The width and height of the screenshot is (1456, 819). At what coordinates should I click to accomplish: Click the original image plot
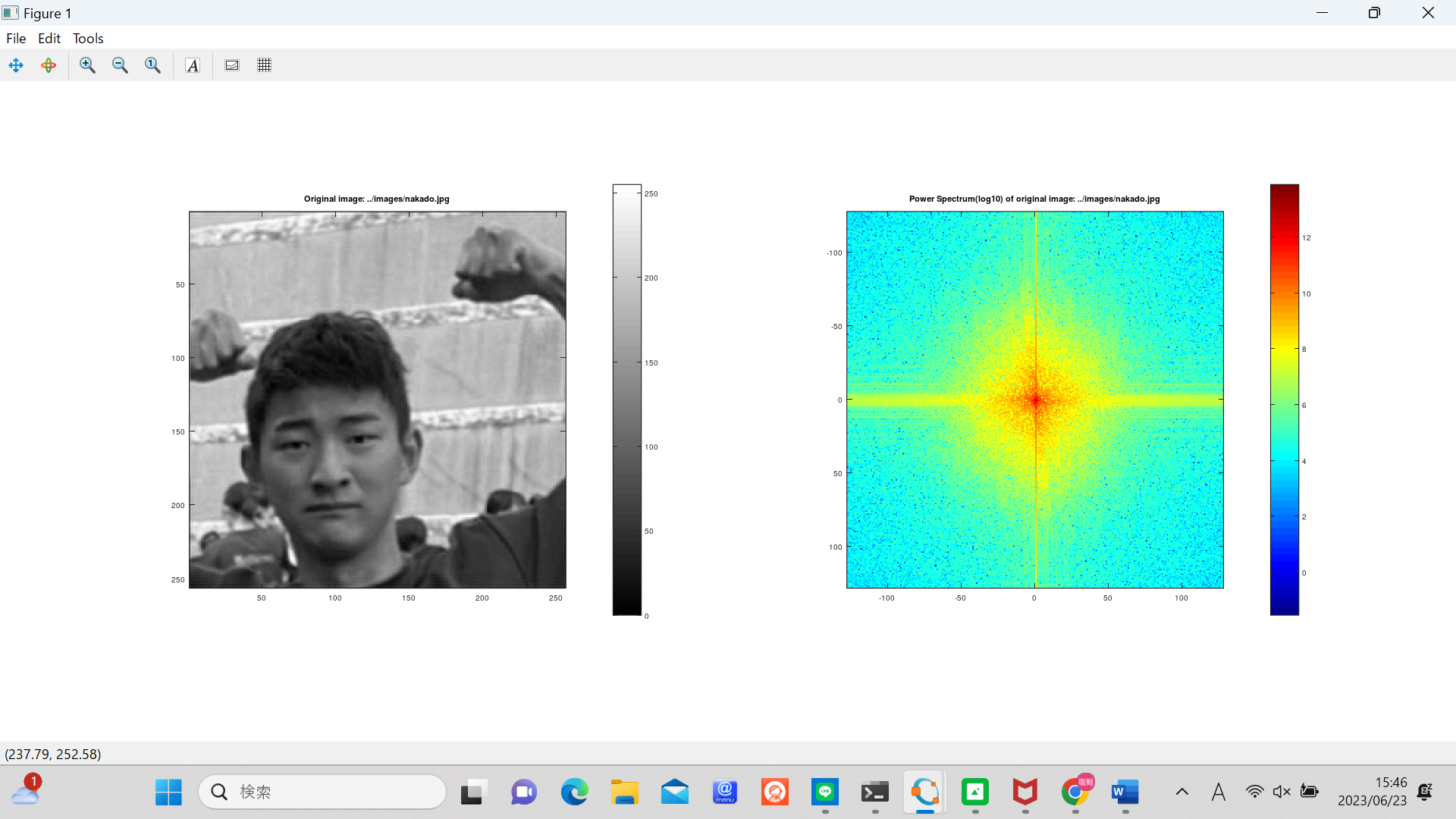point(377,400)
